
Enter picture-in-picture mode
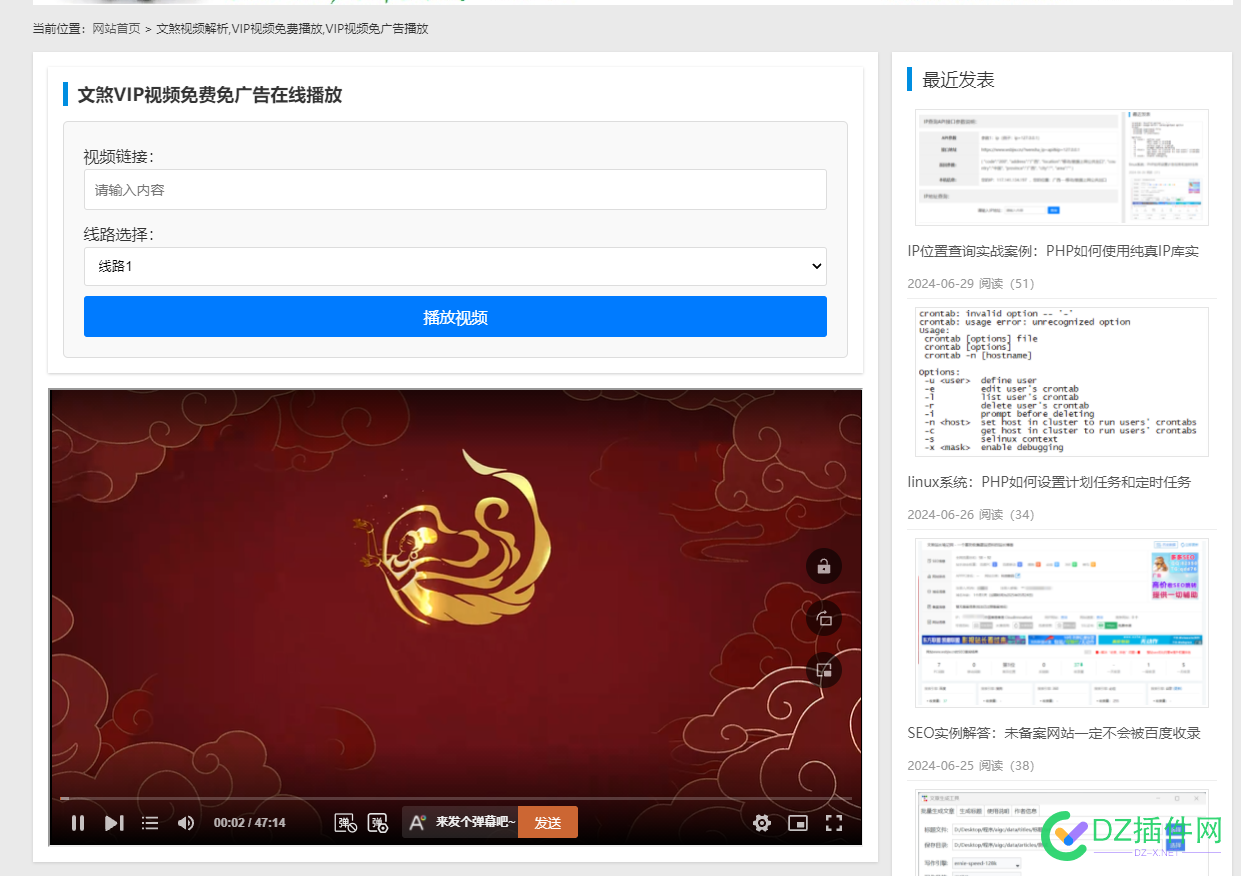pyautogui.click(x=798, y=822)
